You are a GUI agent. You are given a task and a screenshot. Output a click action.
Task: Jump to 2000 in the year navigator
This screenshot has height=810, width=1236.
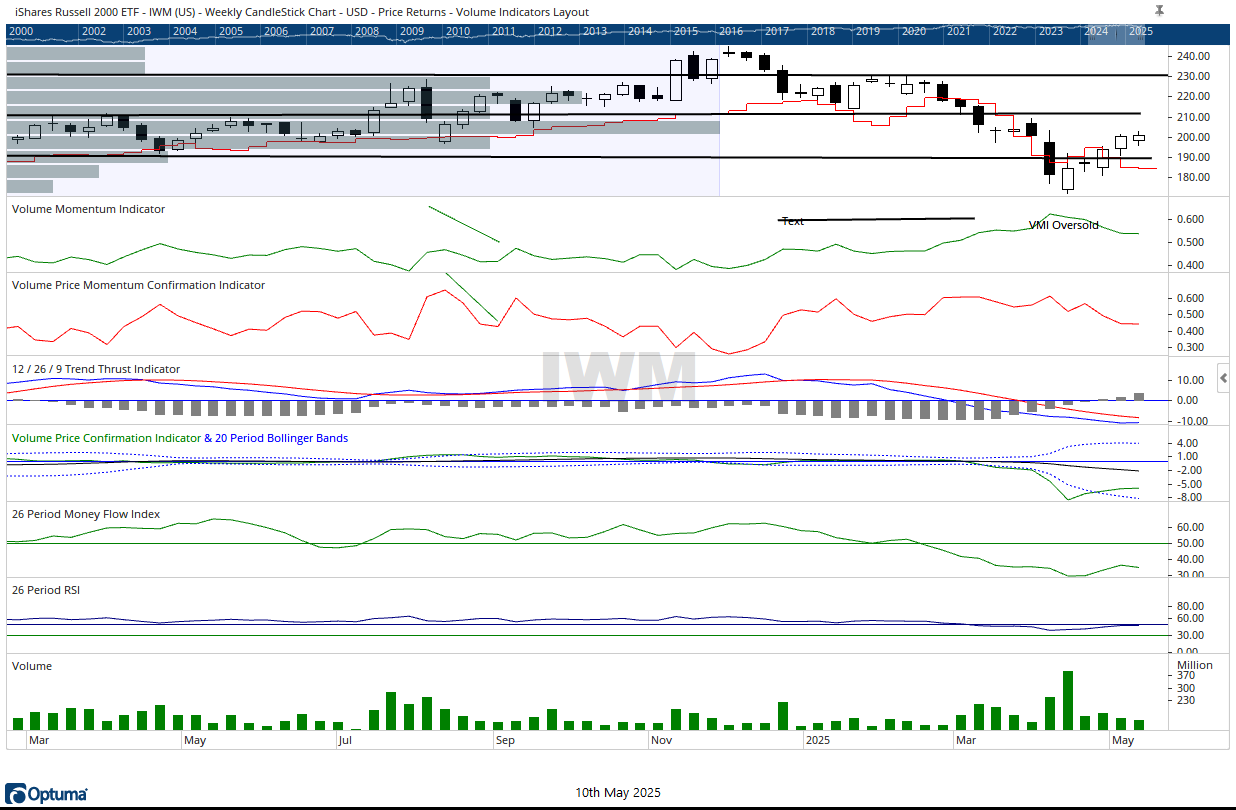point(21,31)
